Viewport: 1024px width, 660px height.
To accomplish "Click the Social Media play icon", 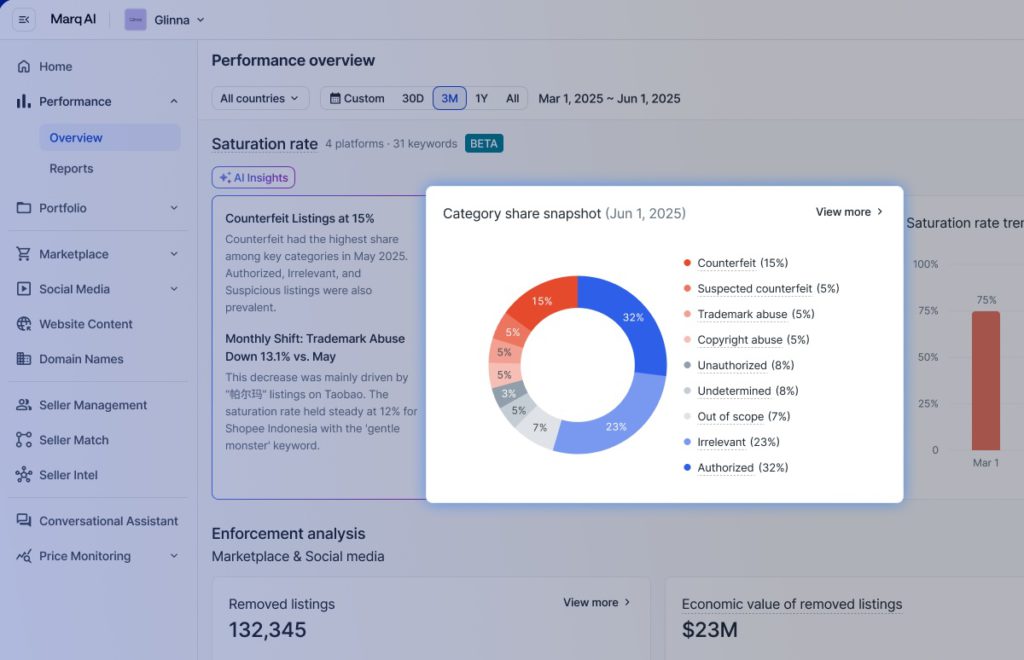I will tap(24, 289).
